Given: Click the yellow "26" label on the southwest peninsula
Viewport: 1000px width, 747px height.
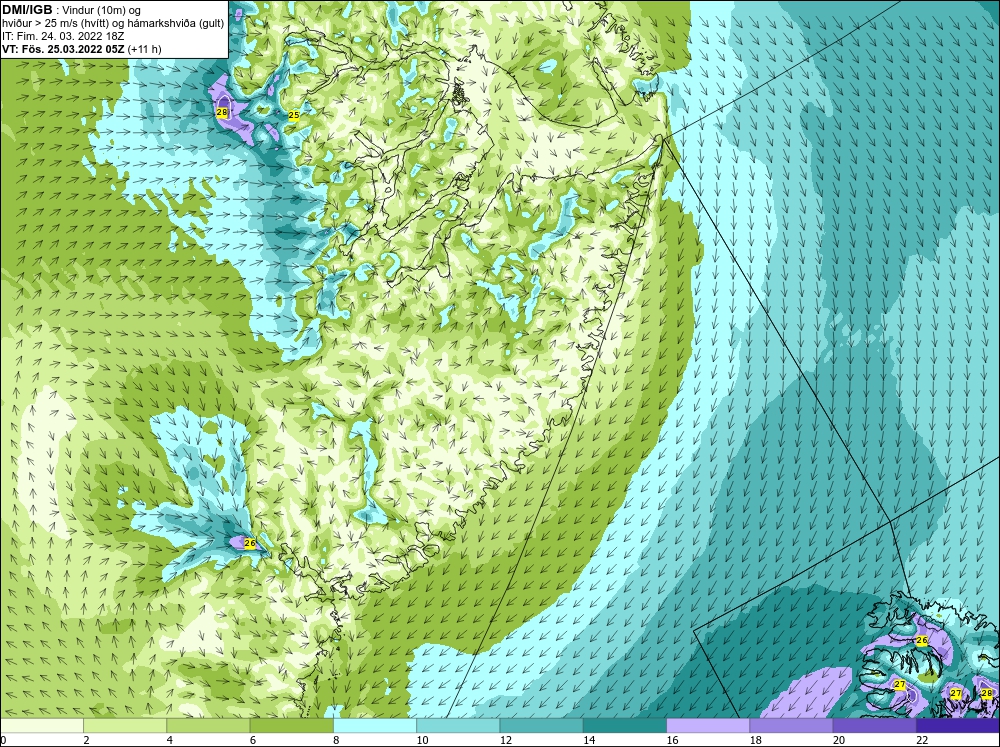Looking at the screenshot, I should point(250,544).
